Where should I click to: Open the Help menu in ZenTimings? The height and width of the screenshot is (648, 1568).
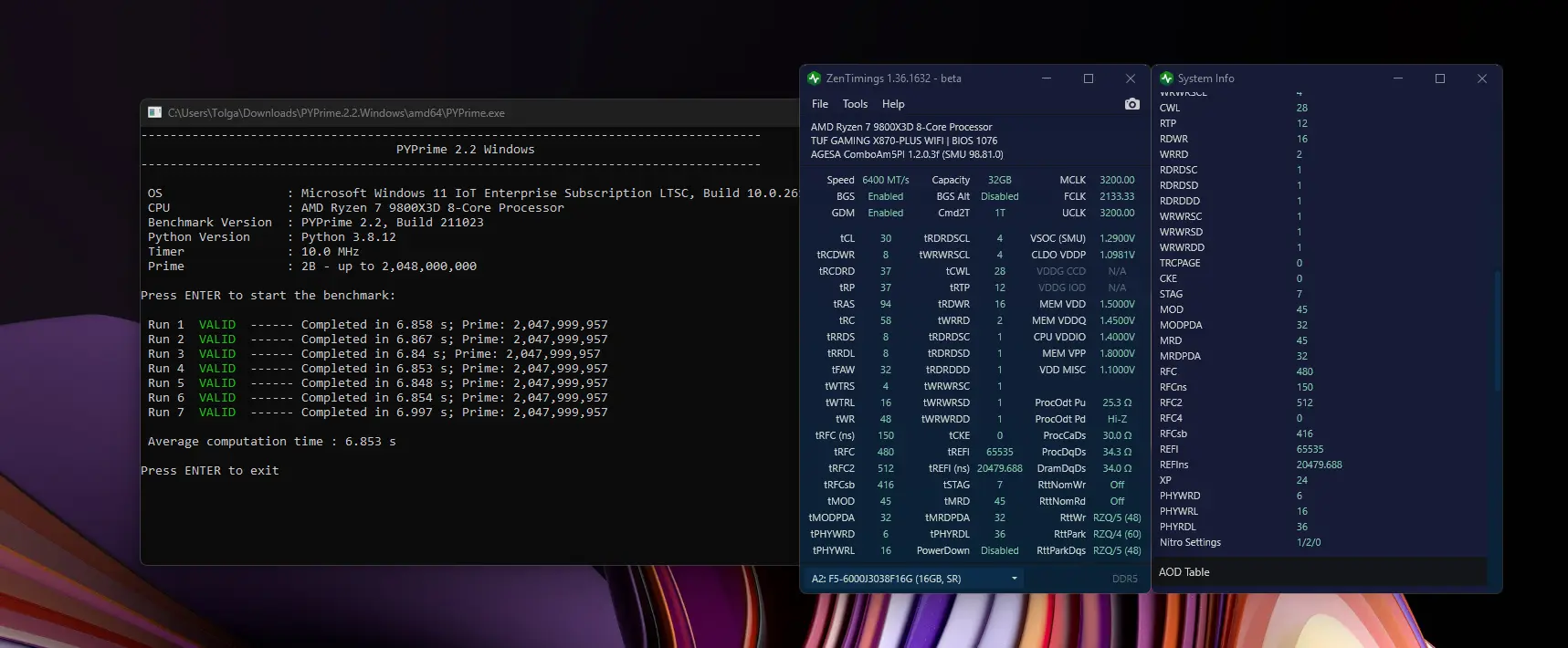893,104
